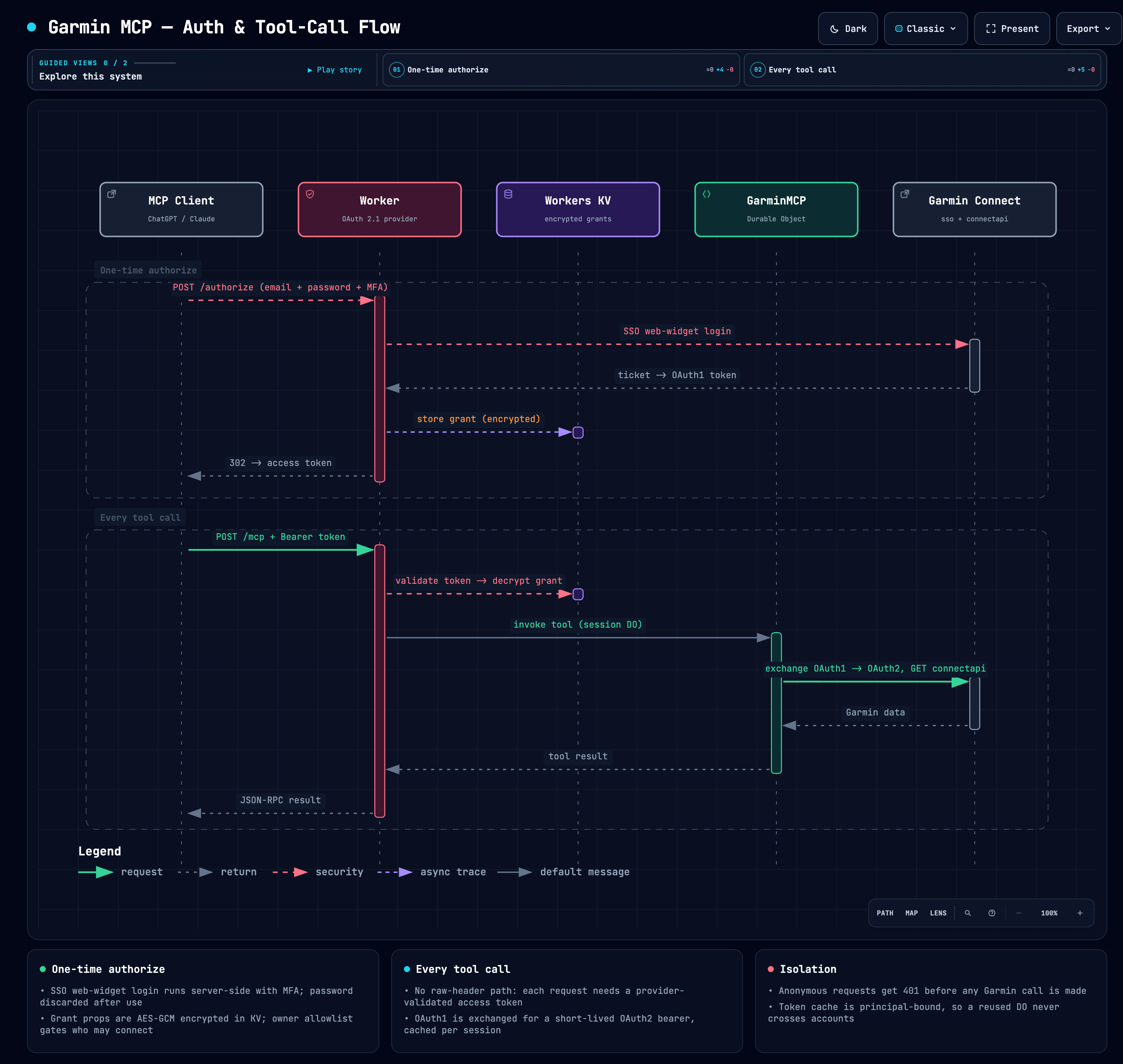Click the 02 step number circle
The width and height of the screenshot is (1123, 1064).
pyautogui.click(x=758, y=70)
